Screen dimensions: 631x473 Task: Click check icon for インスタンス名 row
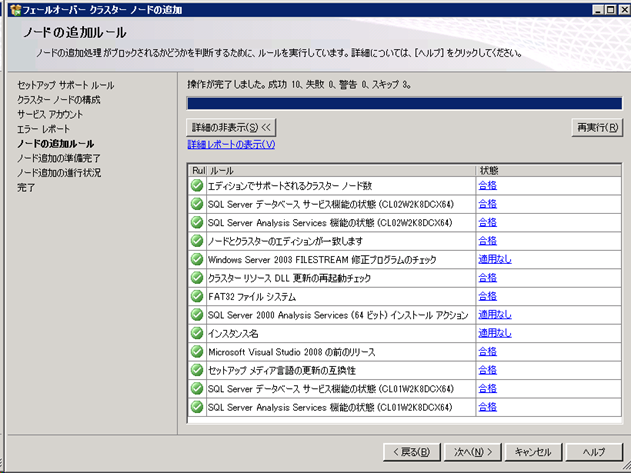click(197, 333)
